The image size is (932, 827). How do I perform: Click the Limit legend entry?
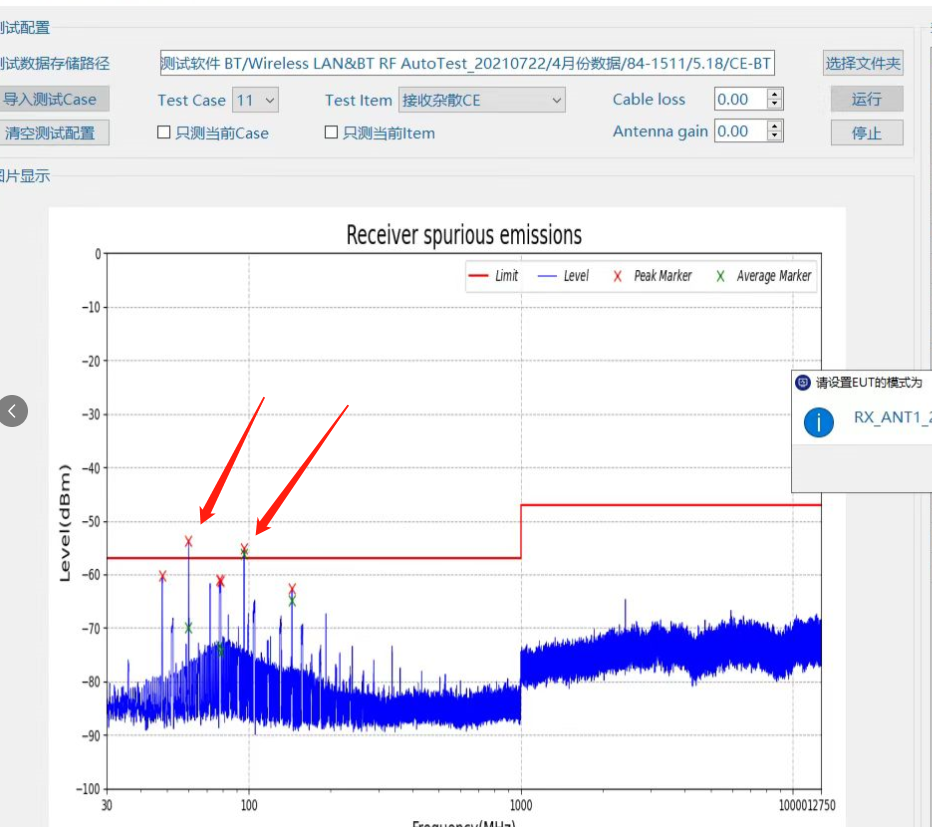[493, 276]
